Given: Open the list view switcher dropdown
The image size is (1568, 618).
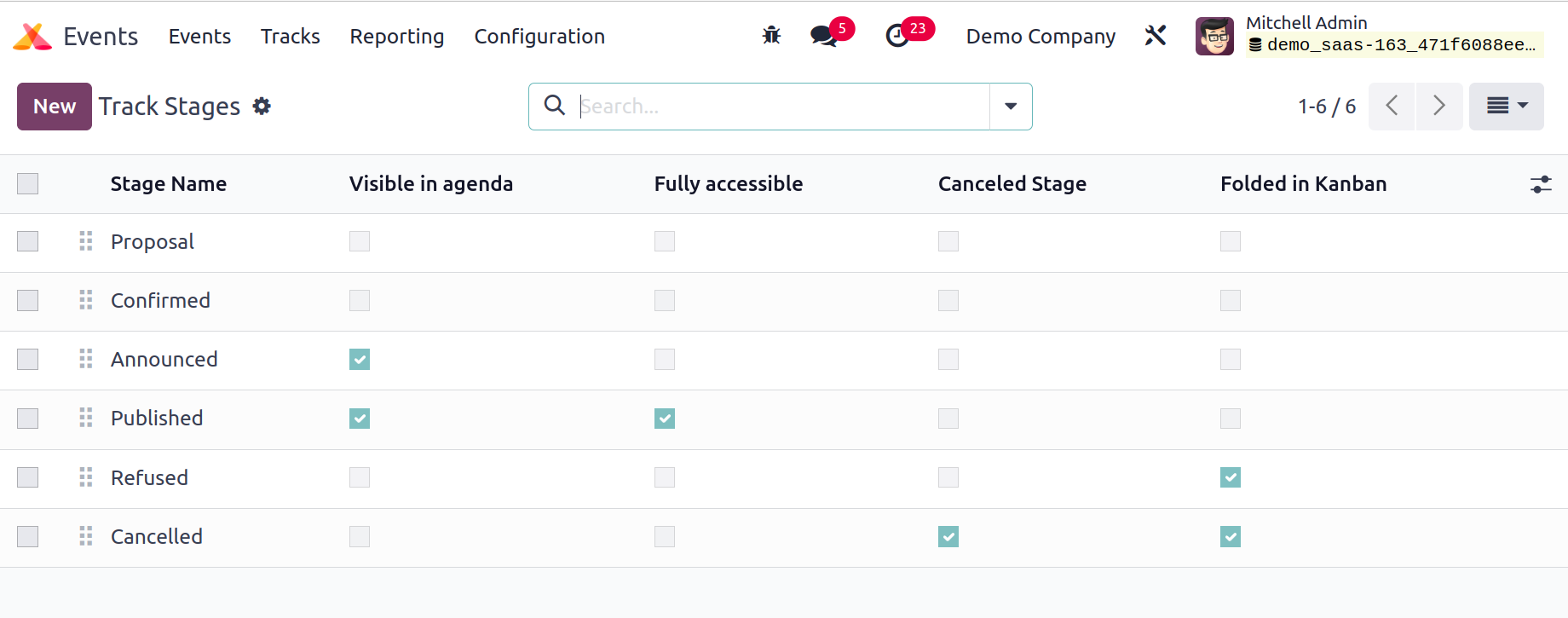Looking at the screenshot, I should [1507, 106].
